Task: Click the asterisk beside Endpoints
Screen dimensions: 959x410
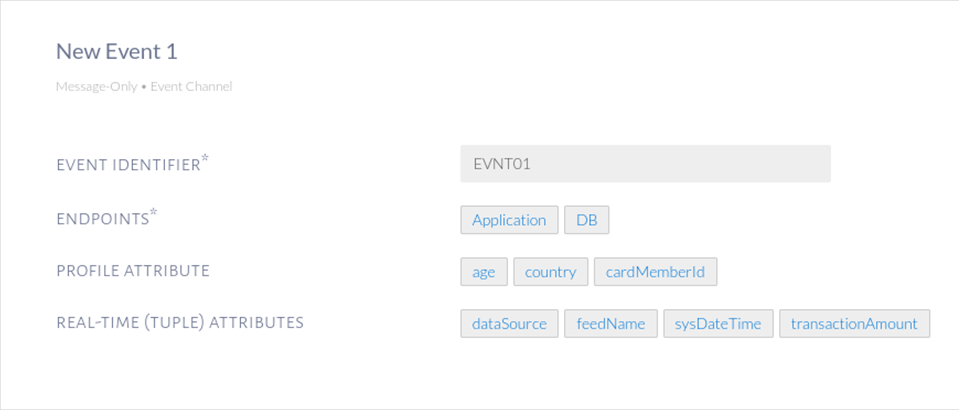Action: coord(153,213)
